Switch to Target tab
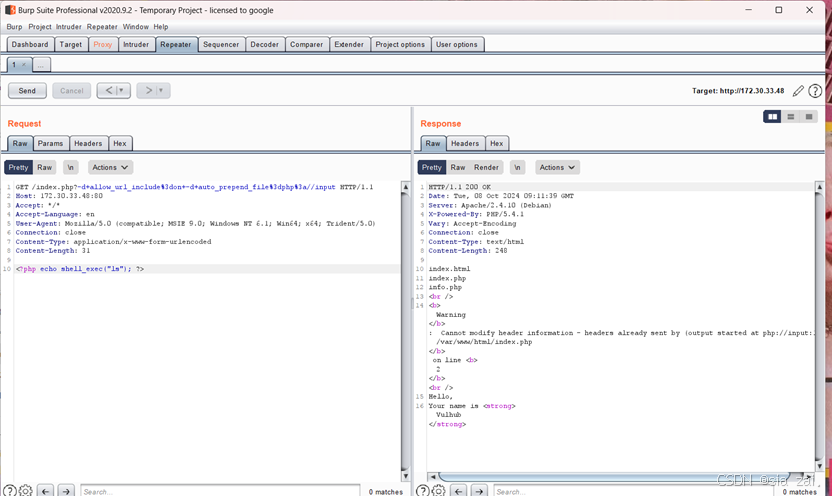The image size is (832, 496). 71,45
